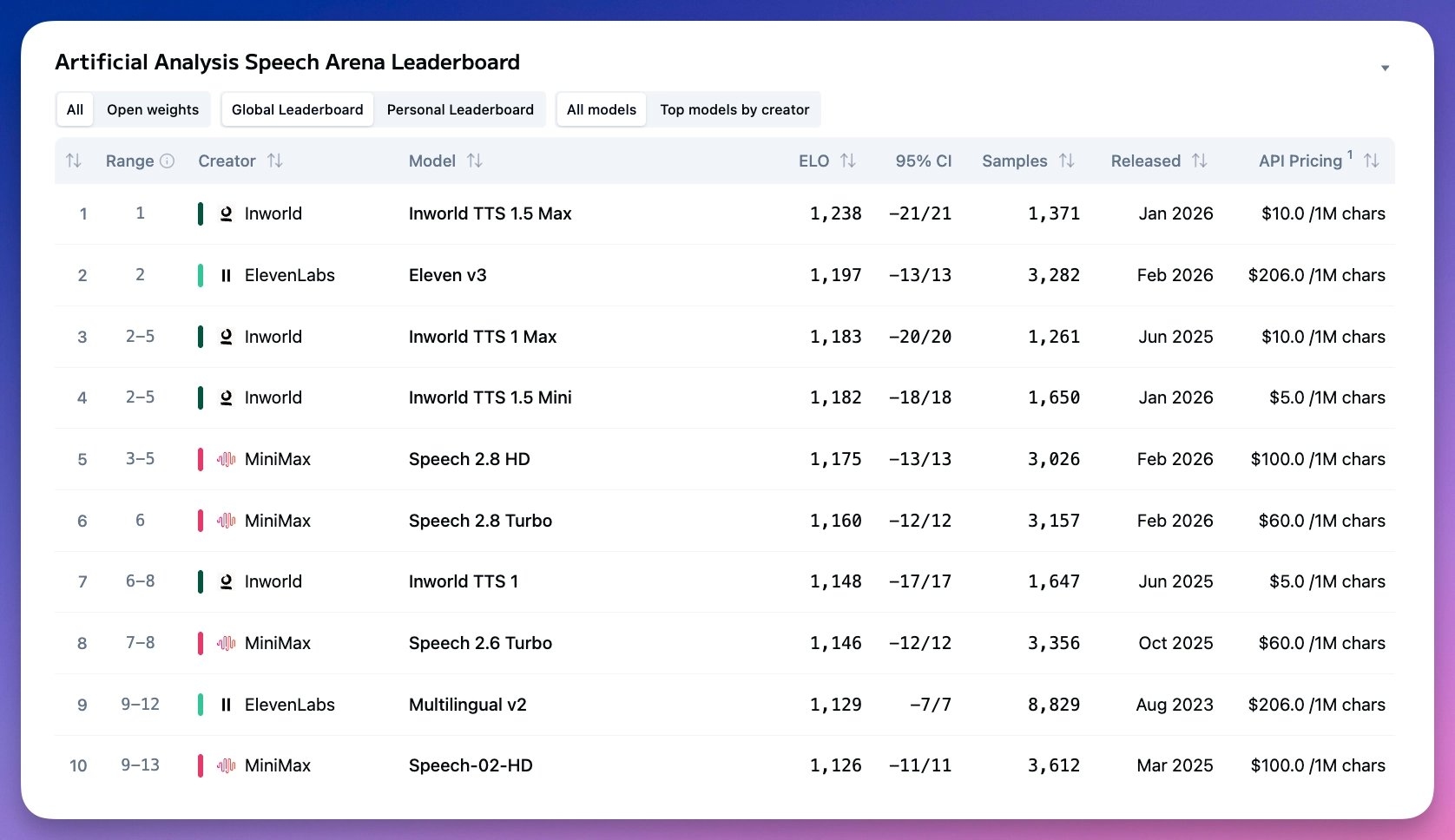Viewport: 1455px width, 840px height.
Task: Click the All filter button
Action: [x=74, y=109]
